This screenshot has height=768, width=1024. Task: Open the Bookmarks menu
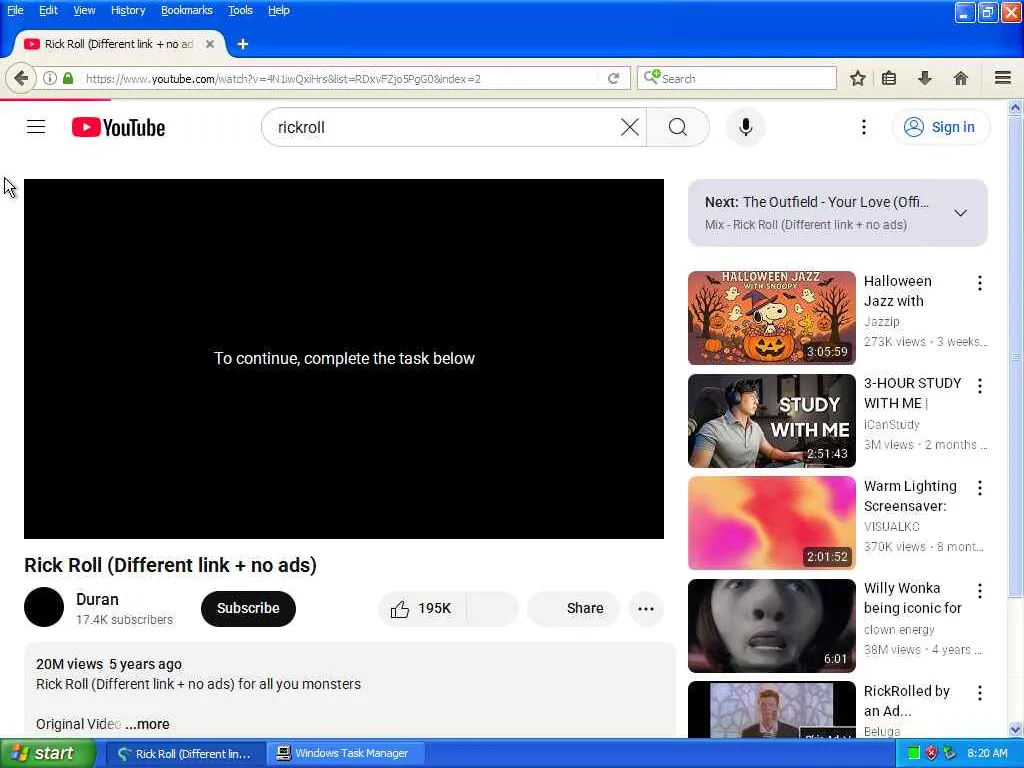tap(187, 10)
